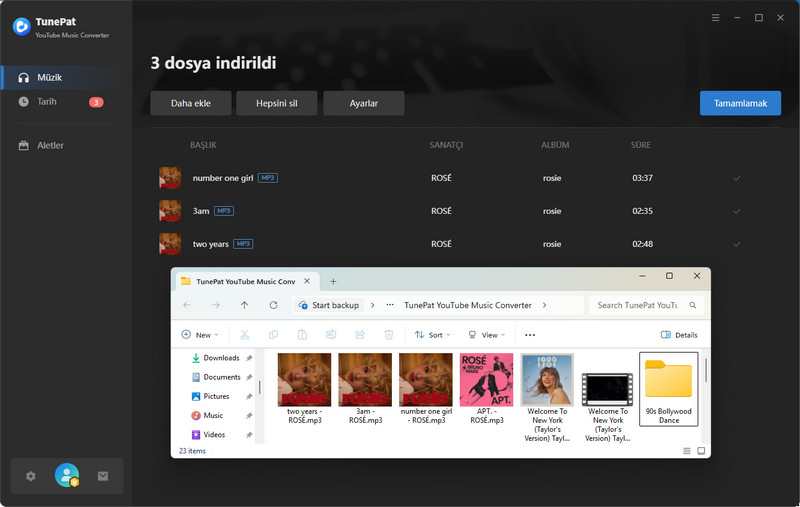Click album art of two years row
Screen dimensions: 800x507
click(x=170, y=244)
